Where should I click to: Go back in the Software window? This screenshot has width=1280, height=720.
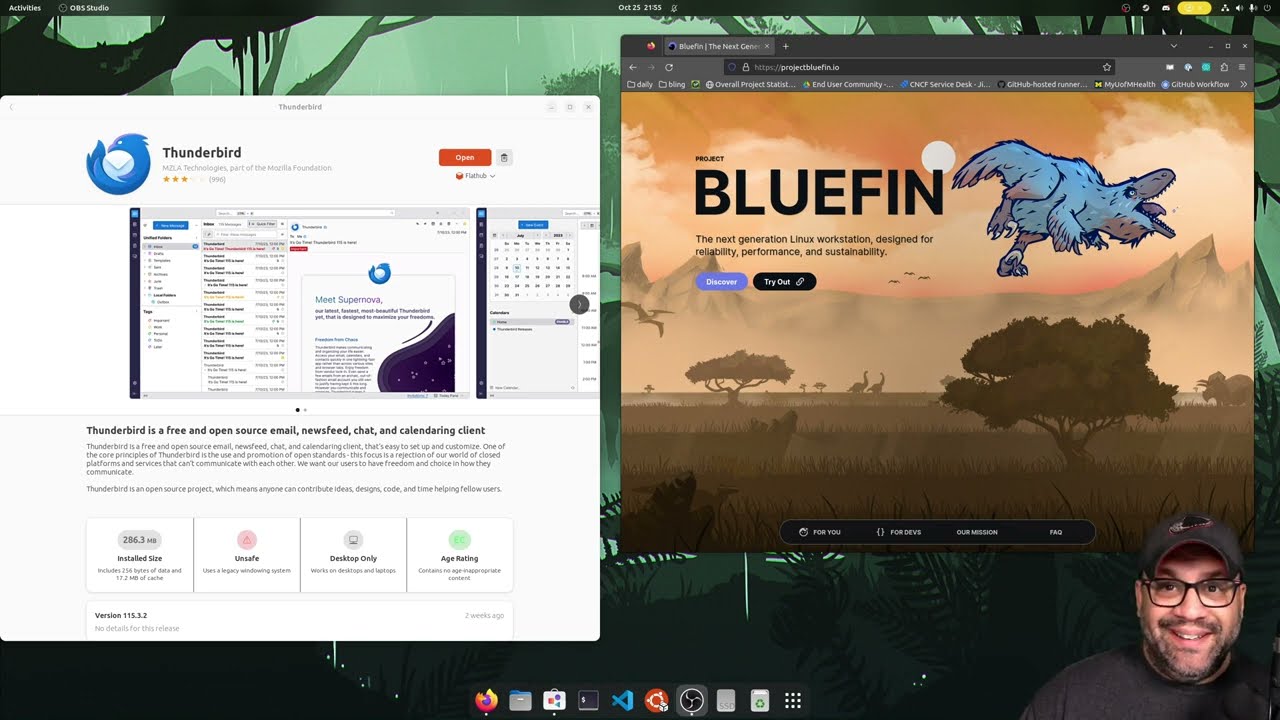[11, 107]
